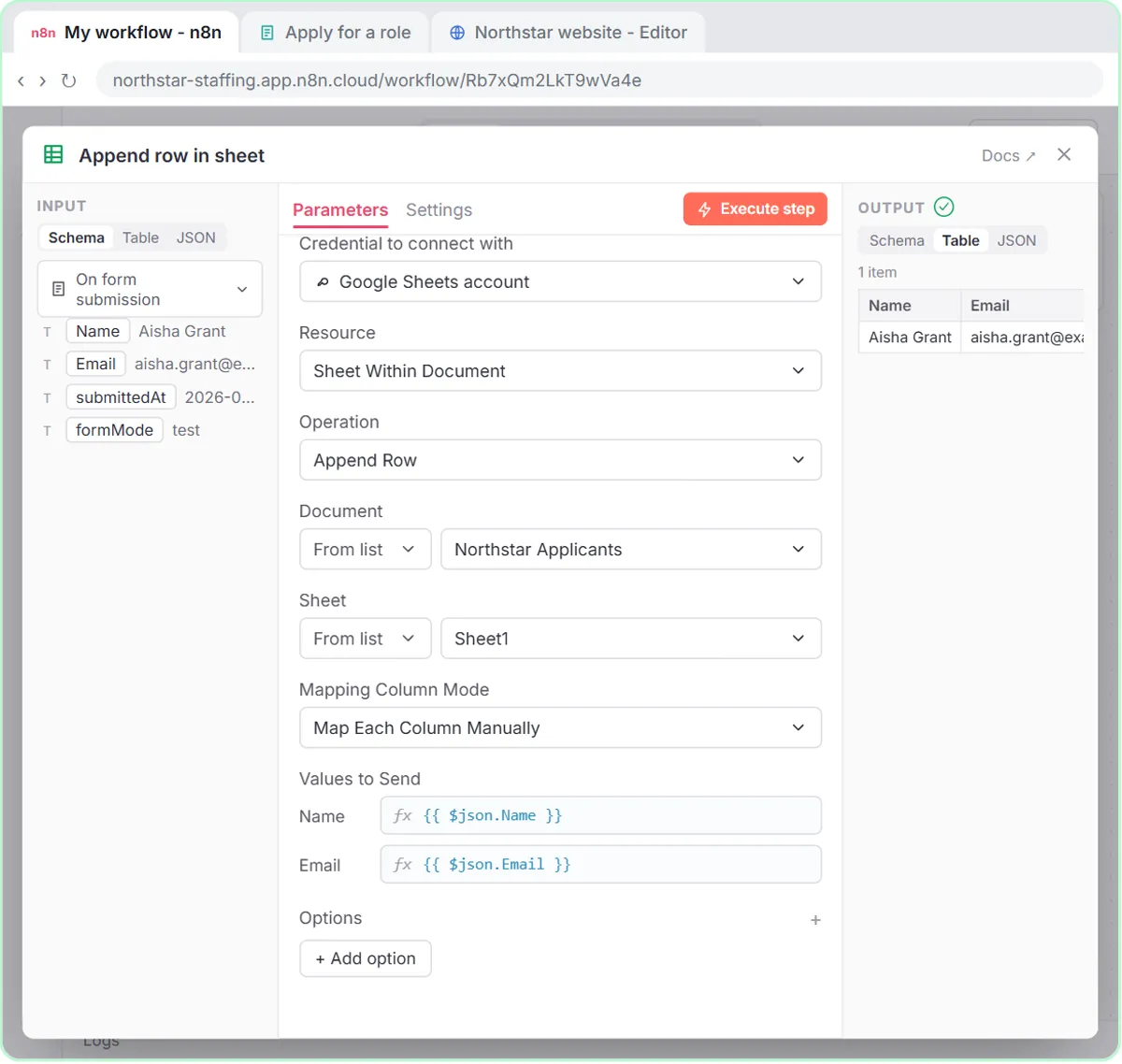The height and width of the screenshot is (1064, 1122).
Task: Click the globe icon in the Northstar website tab
Action: (x=457, y=33)
